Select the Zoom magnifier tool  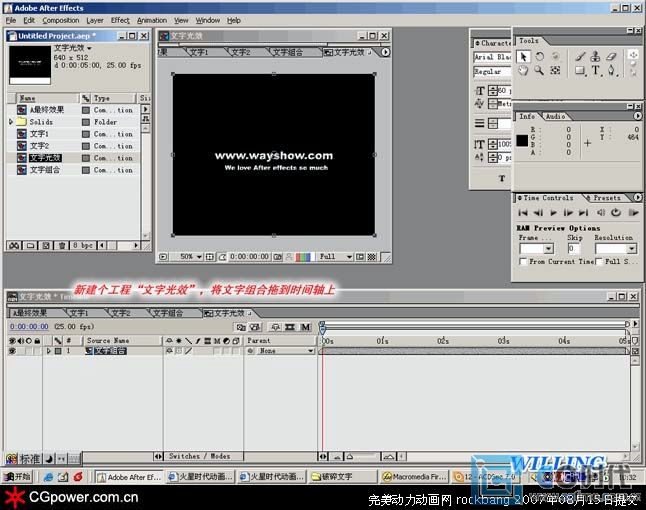(x=539, y=71)
